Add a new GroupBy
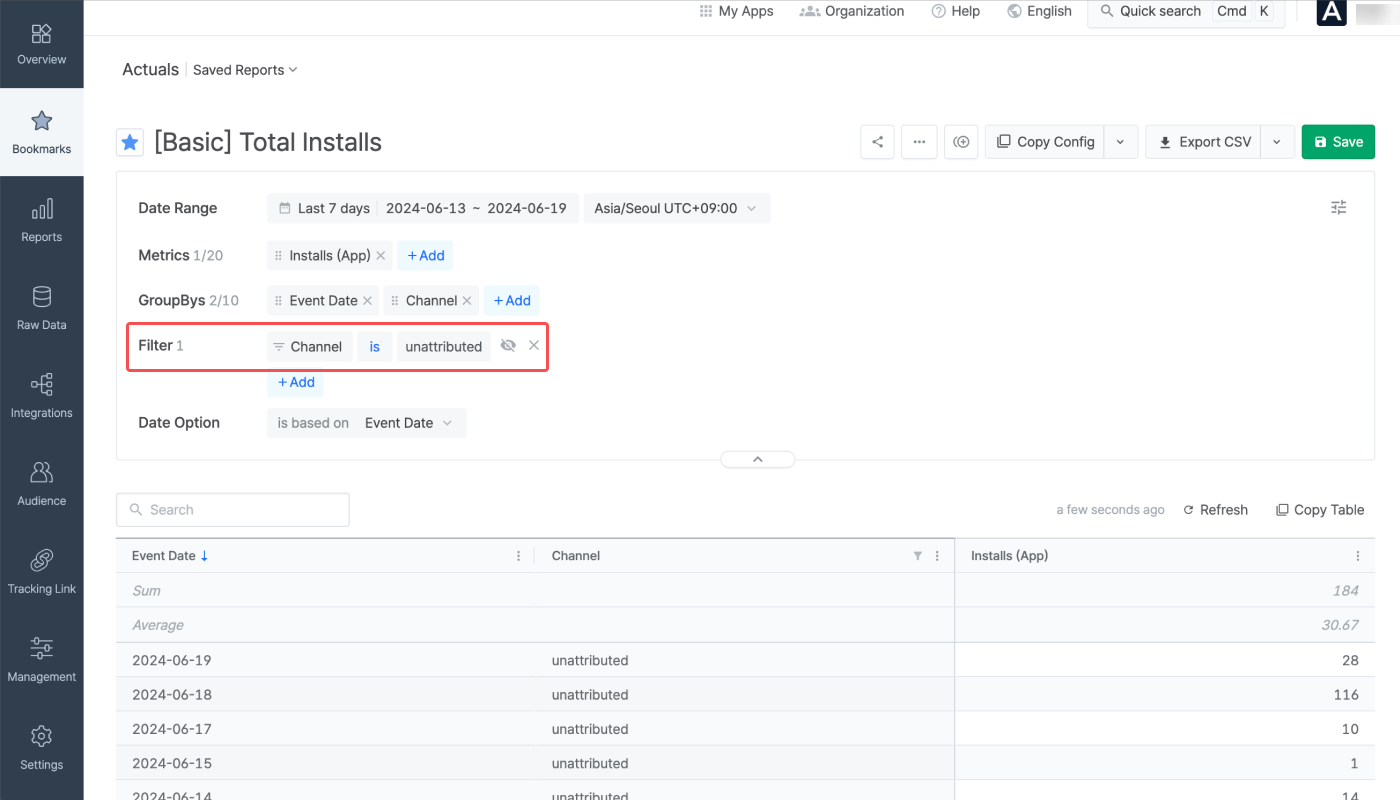1400x800 pixels. 511,301
